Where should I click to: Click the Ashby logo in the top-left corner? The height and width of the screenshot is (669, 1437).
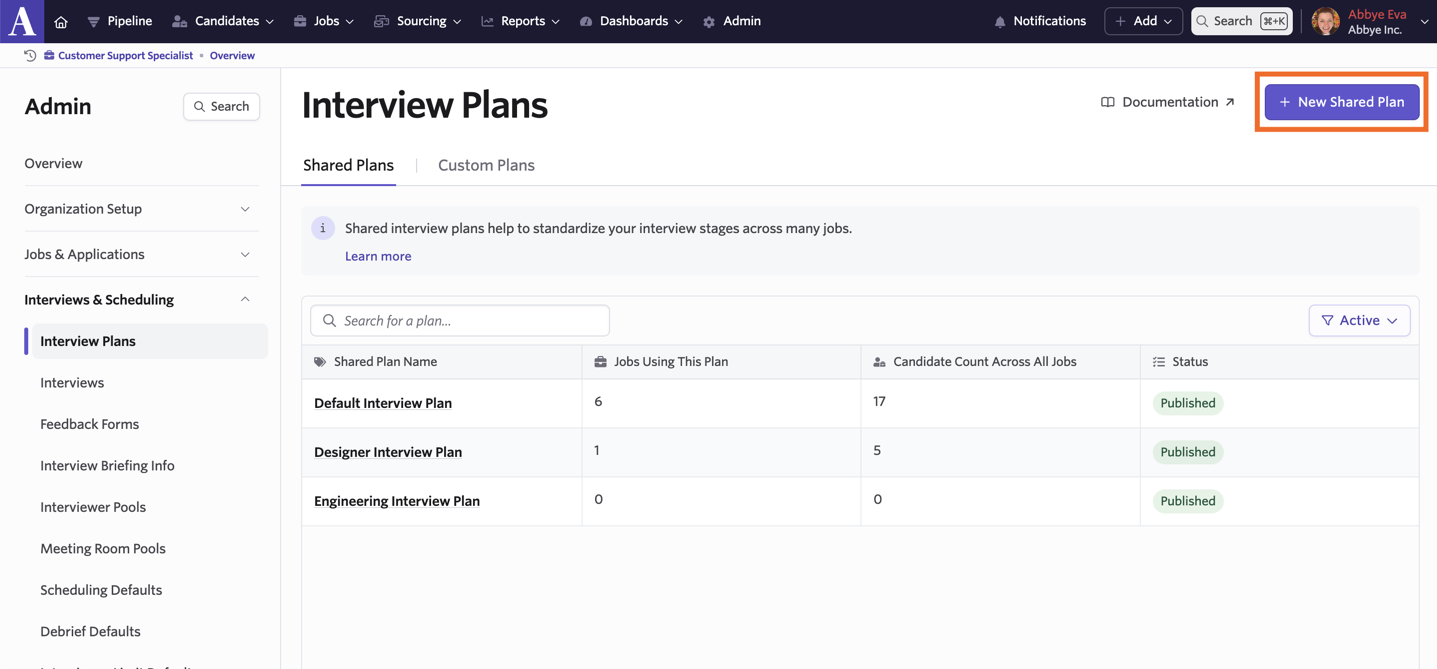coord(22,21)
